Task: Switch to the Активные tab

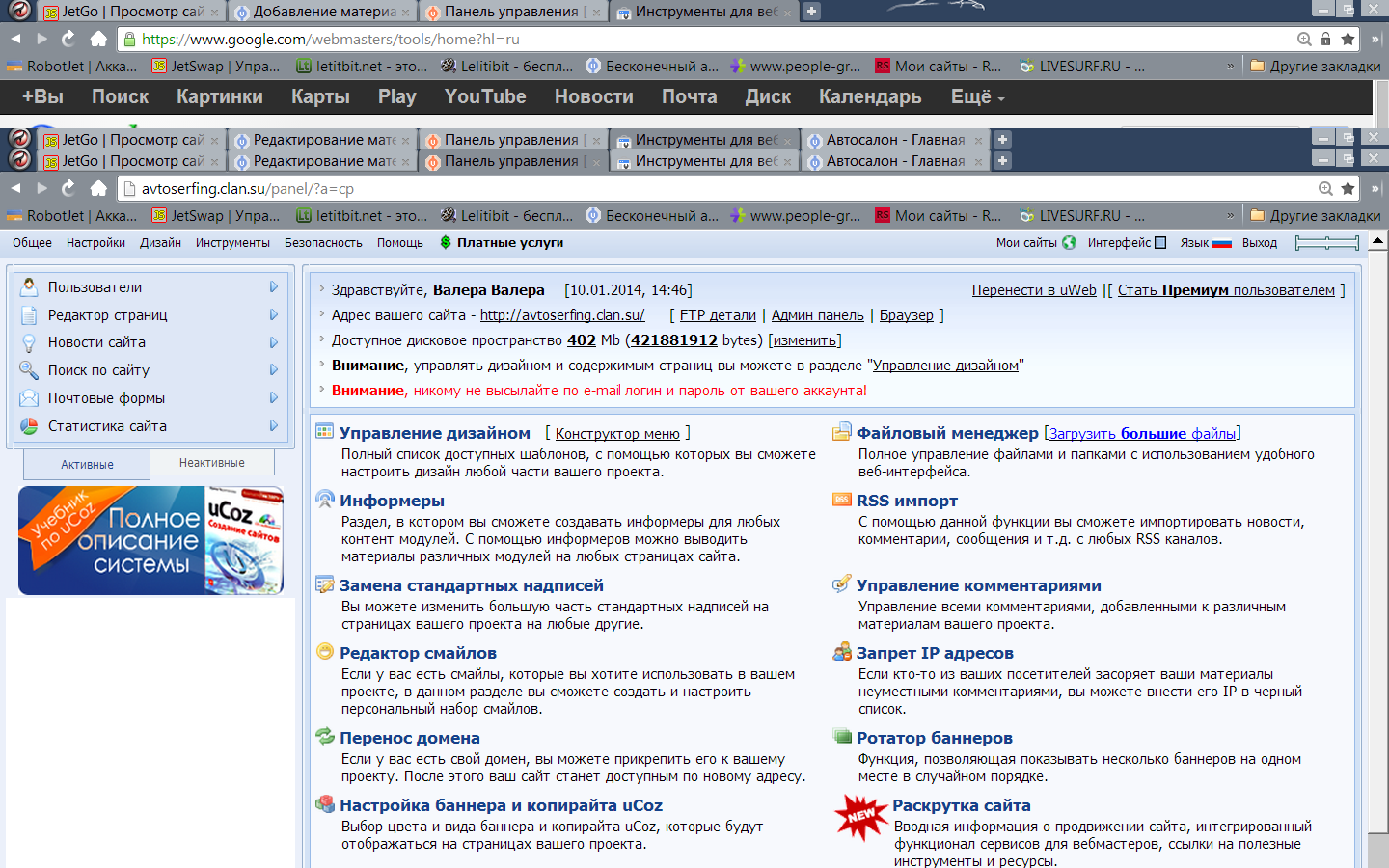Action: (87, 464)
